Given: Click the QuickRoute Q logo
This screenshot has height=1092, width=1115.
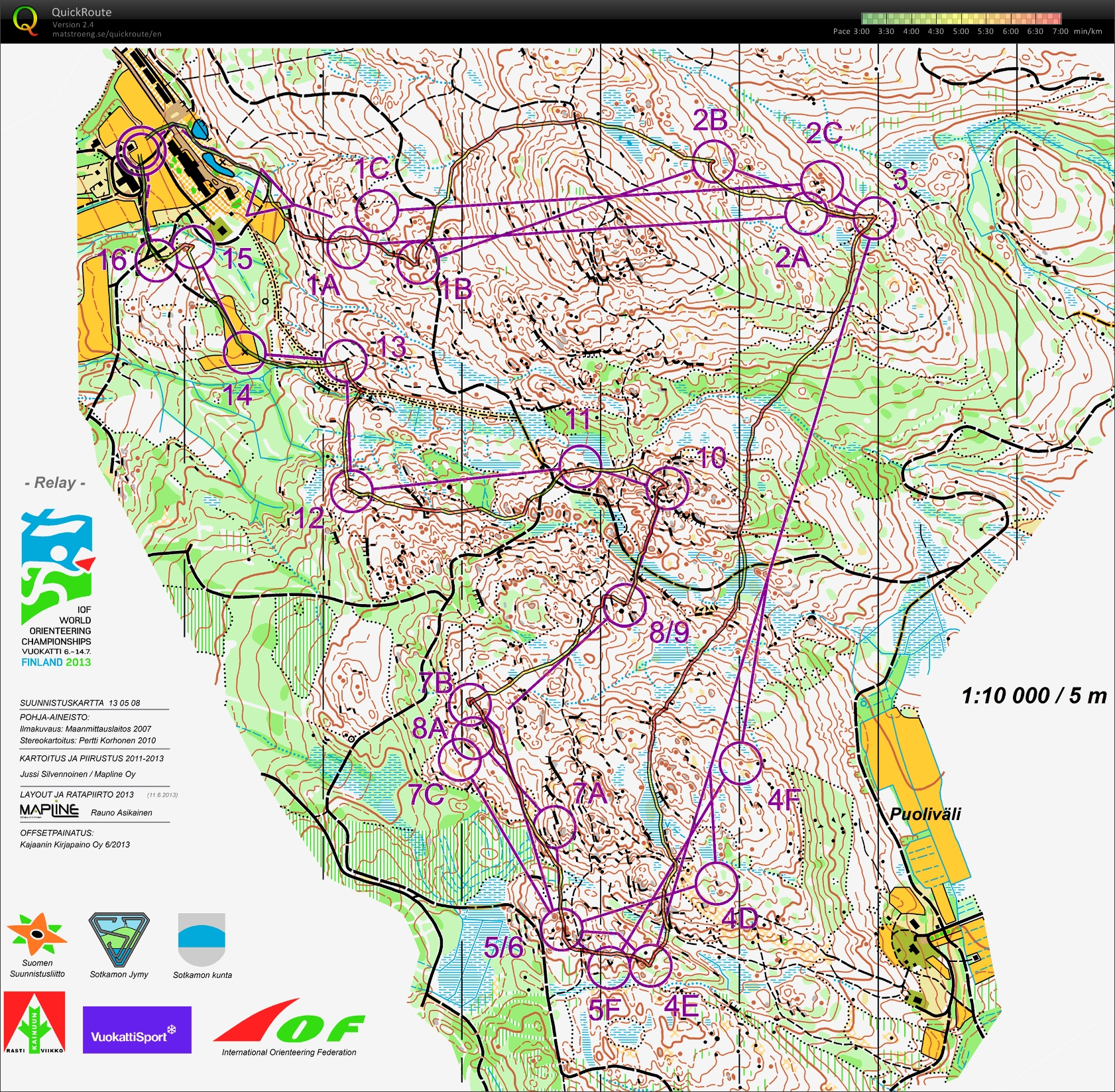Looking at the screenshot, I should coord(25,21).
